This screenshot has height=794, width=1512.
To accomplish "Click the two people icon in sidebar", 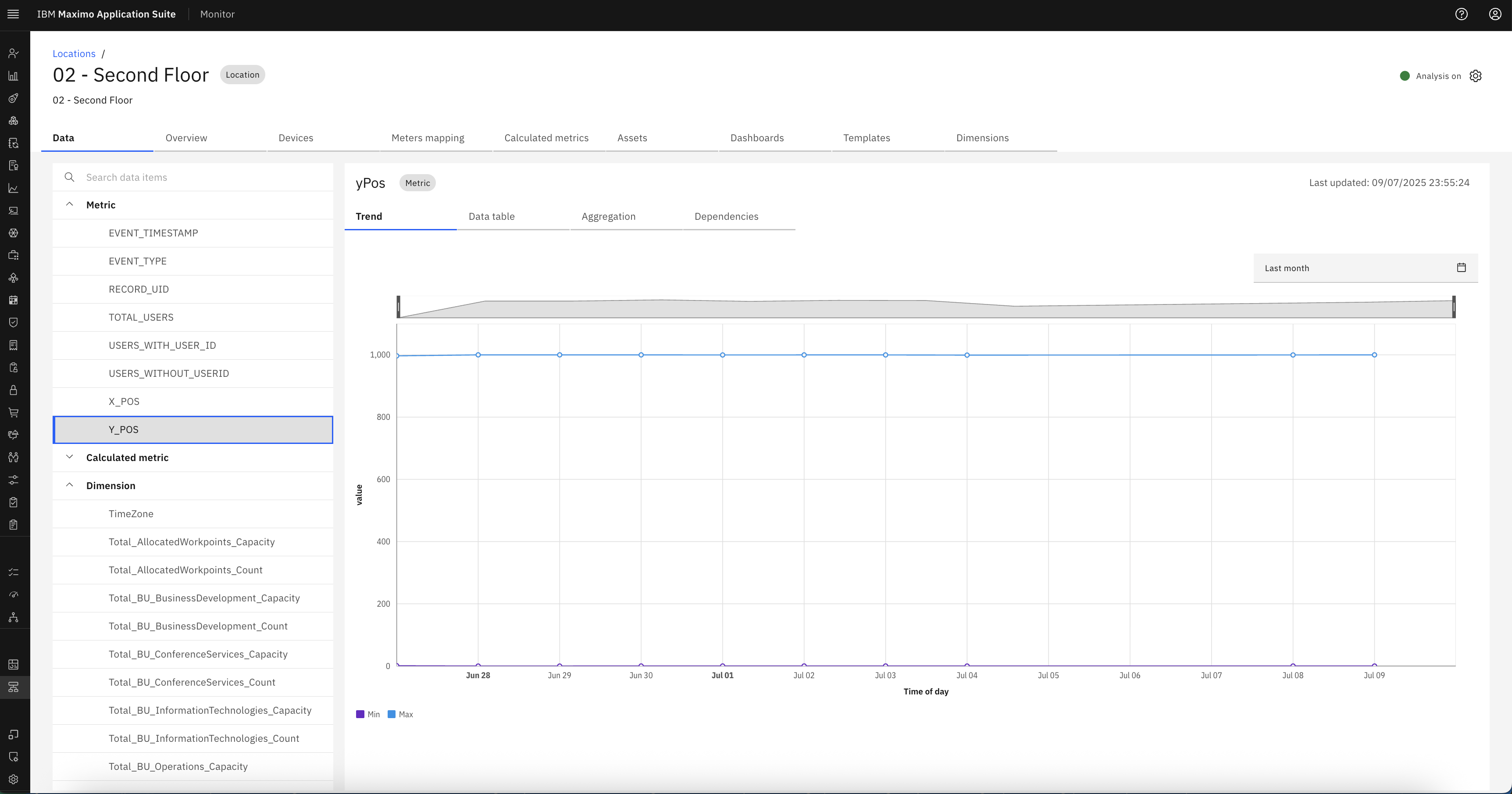I will pyautogui.click(x=14, y=458).
